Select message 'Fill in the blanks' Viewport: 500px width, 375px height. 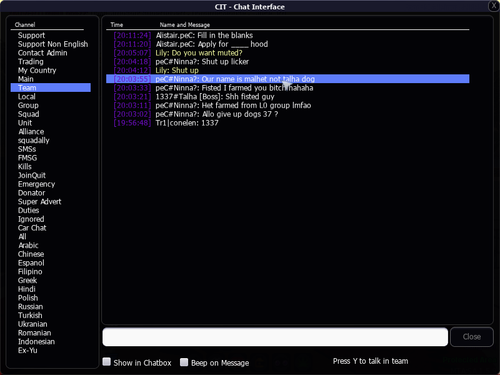coord(288,35)
